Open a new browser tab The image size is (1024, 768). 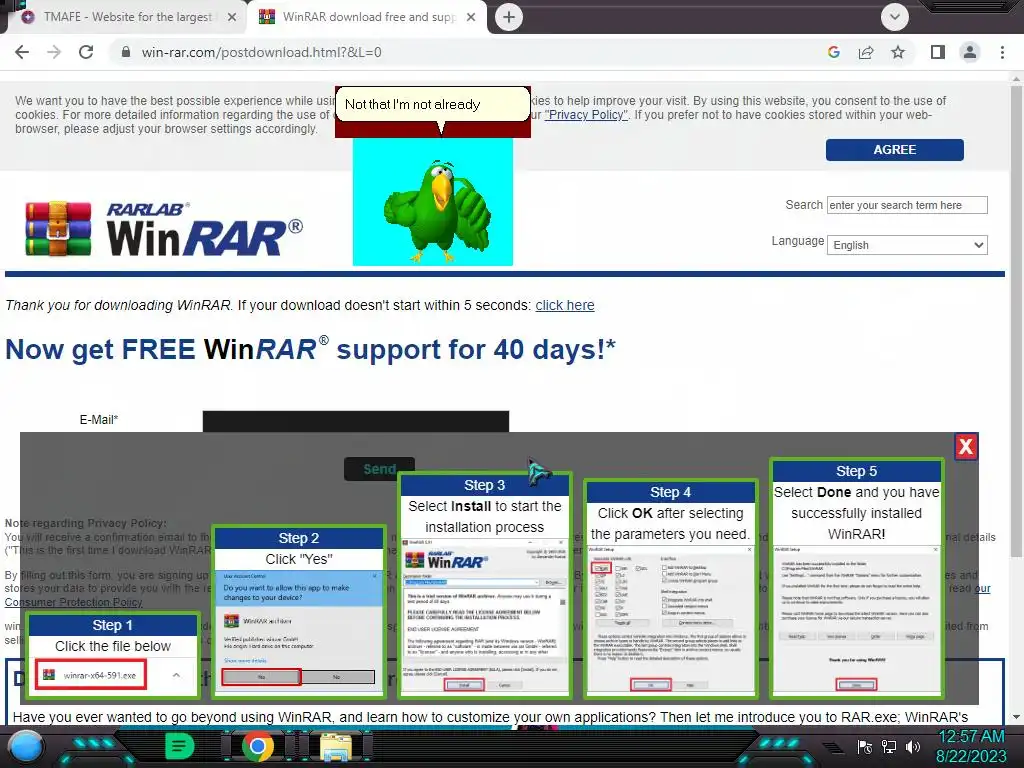pyautogui.click(x=509, y=17)
